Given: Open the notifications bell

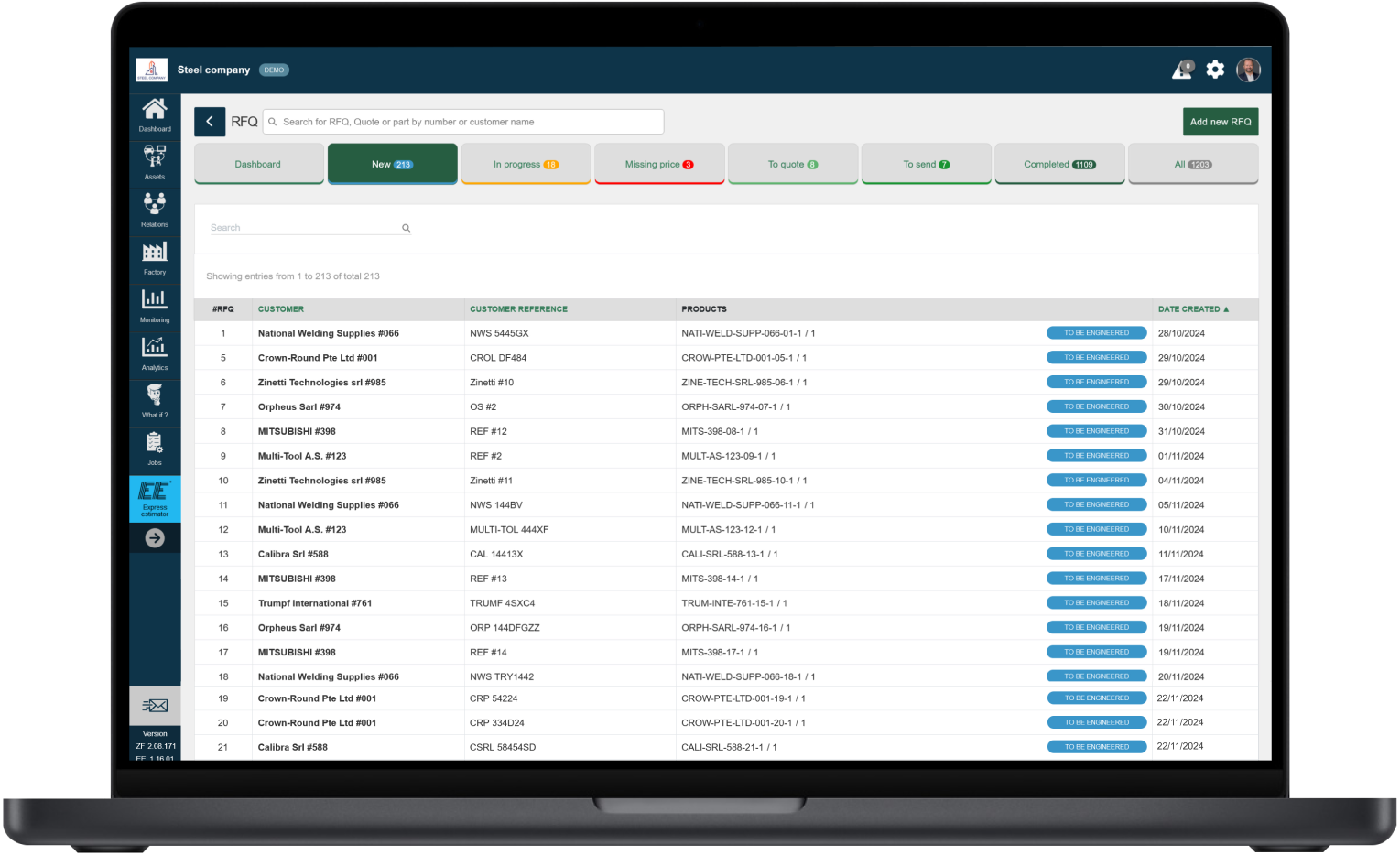Looking at the screenshot, I should tap(1182, 69).
